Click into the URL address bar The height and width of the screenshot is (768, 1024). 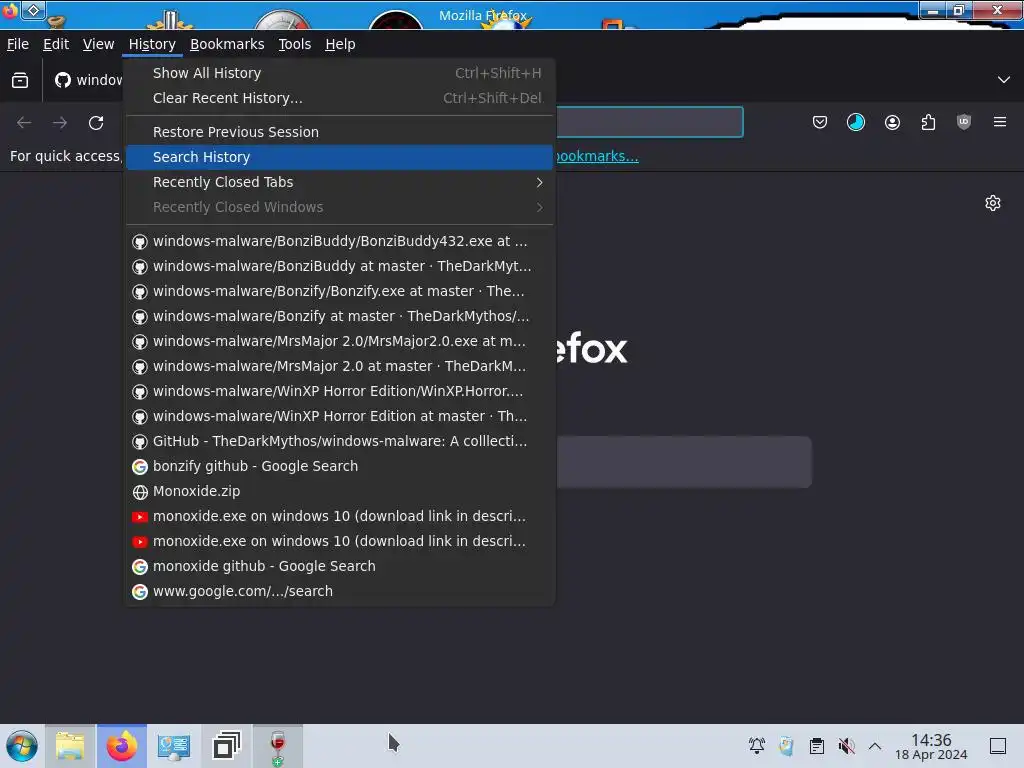649,122
